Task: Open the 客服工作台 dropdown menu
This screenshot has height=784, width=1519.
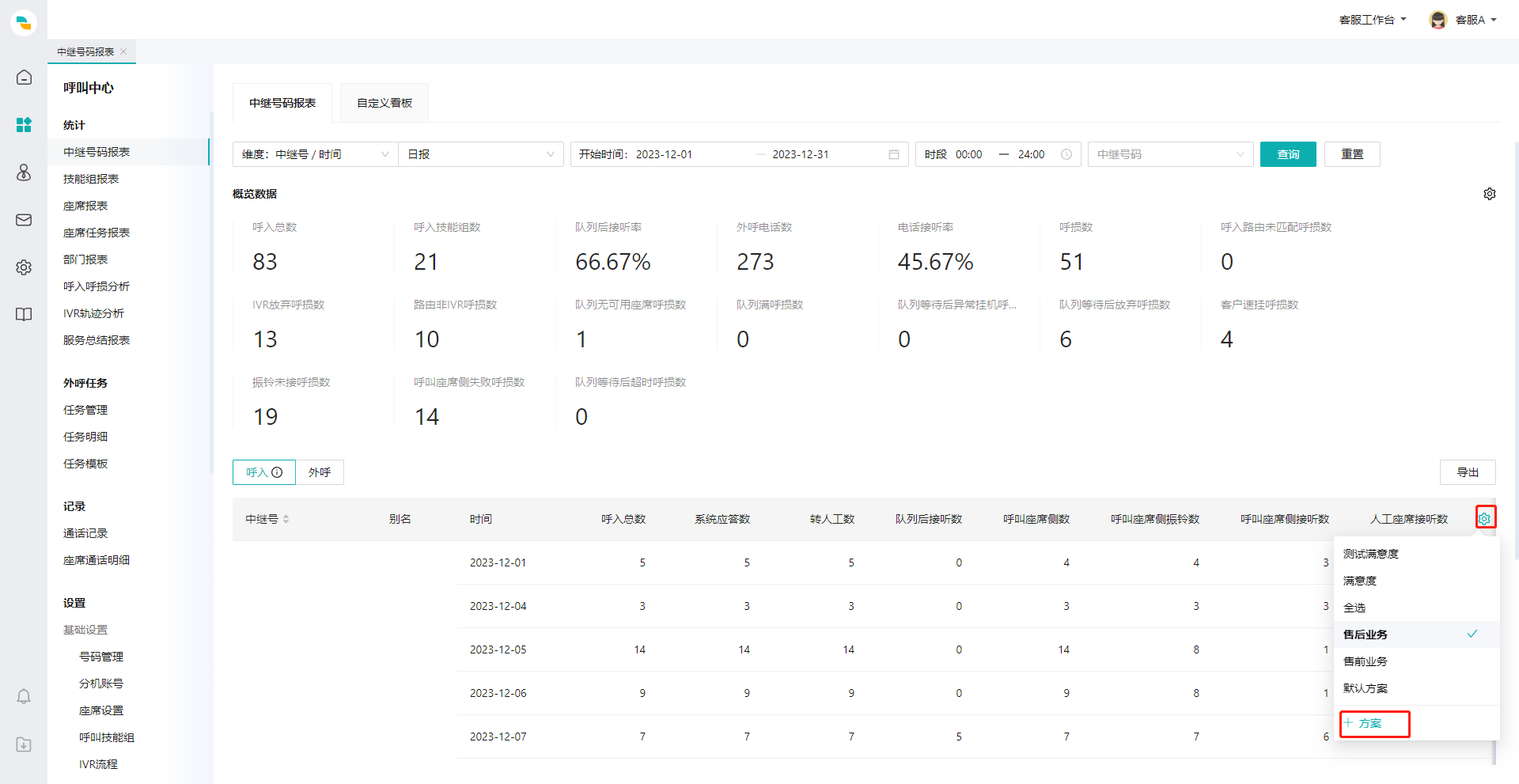Action: (x=1373, y=20)
